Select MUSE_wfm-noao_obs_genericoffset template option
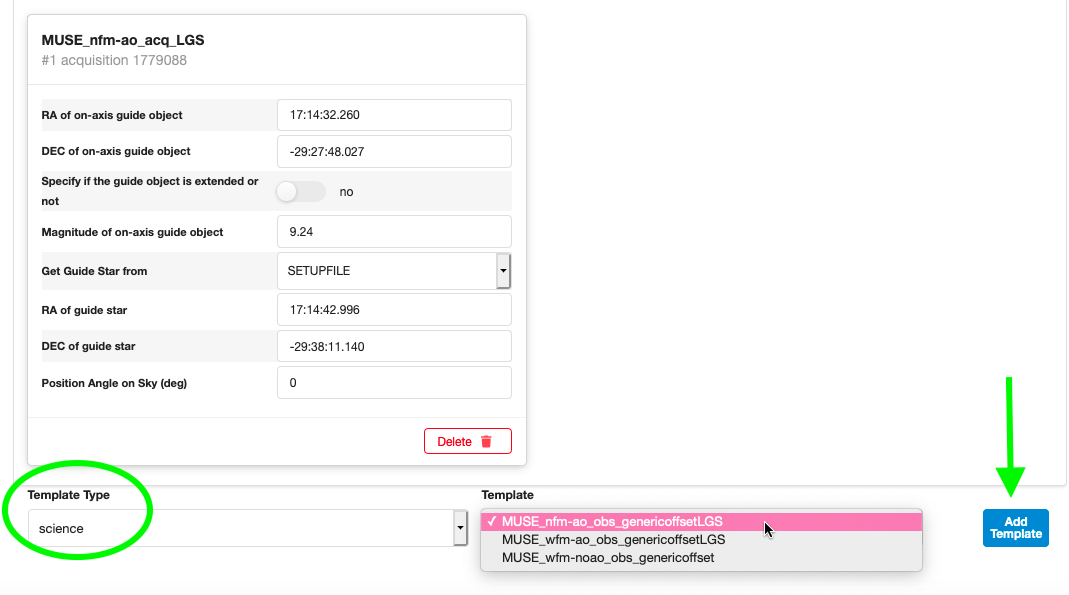 (x=702, y=558)
